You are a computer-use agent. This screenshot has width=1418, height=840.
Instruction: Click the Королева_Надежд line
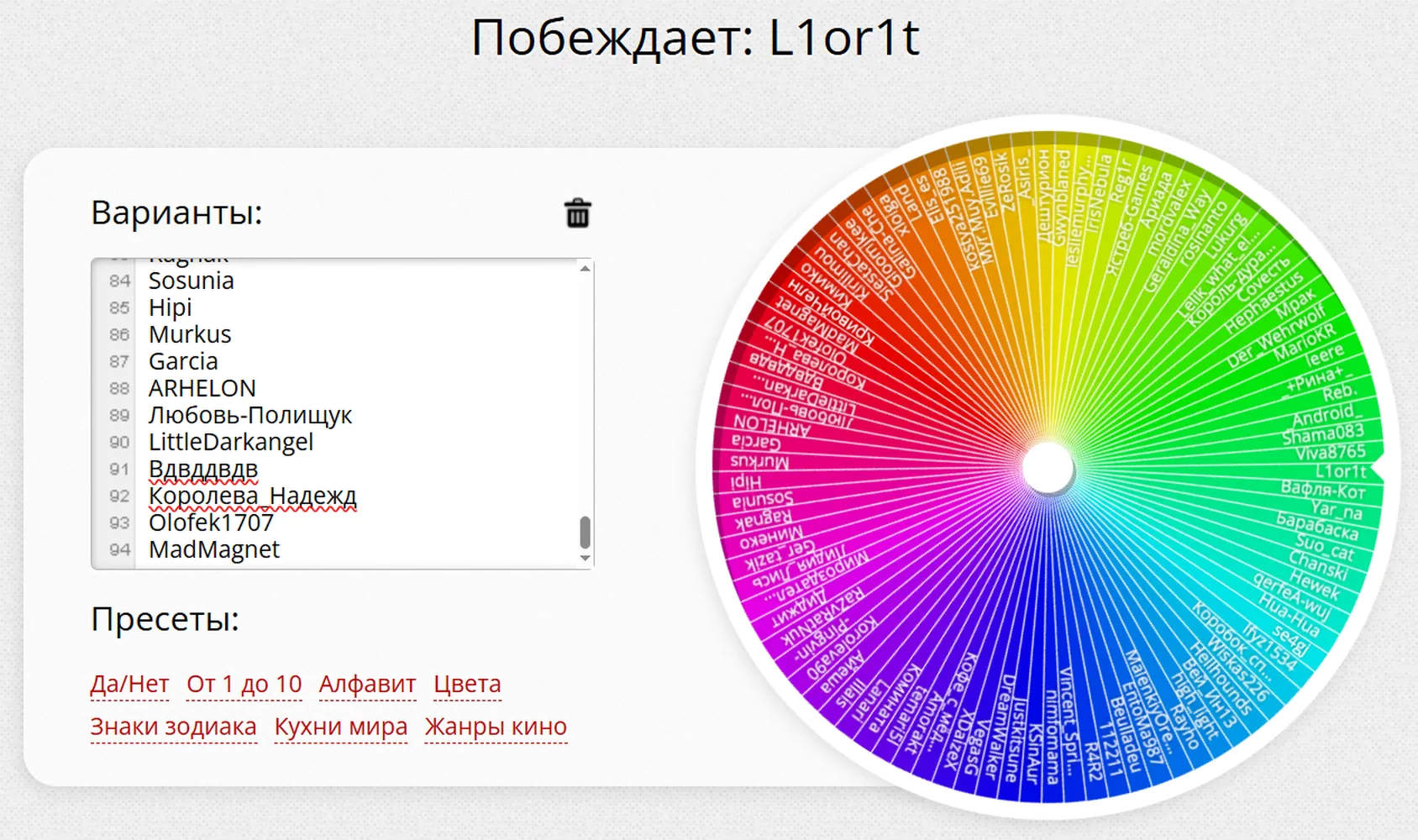(253, 496)
